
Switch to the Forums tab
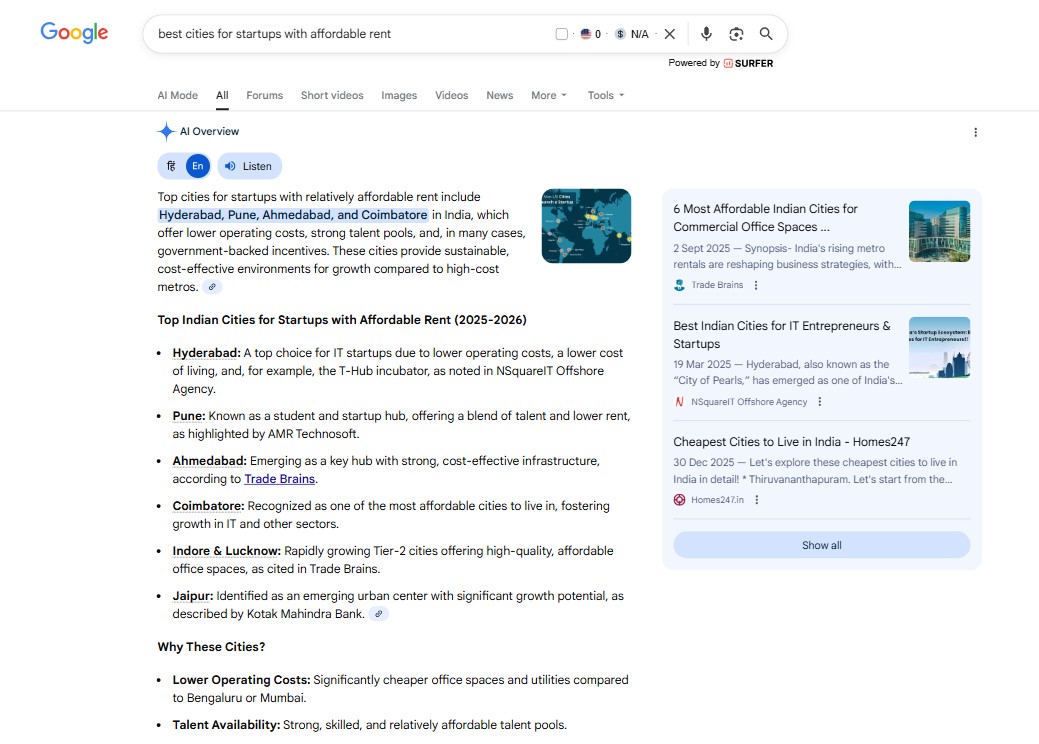264,95
